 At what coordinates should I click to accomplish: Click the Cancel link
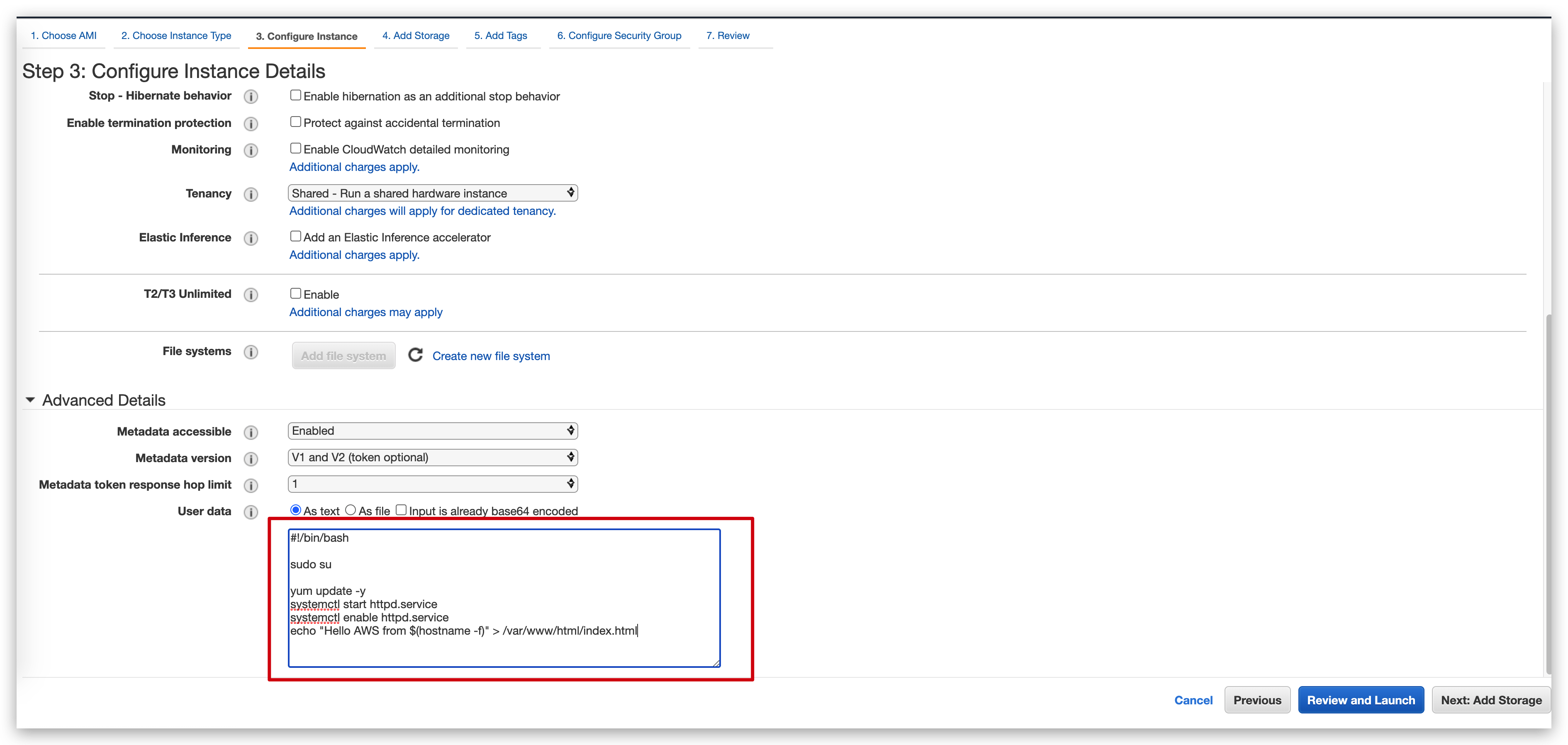[x=1193, y=700]
